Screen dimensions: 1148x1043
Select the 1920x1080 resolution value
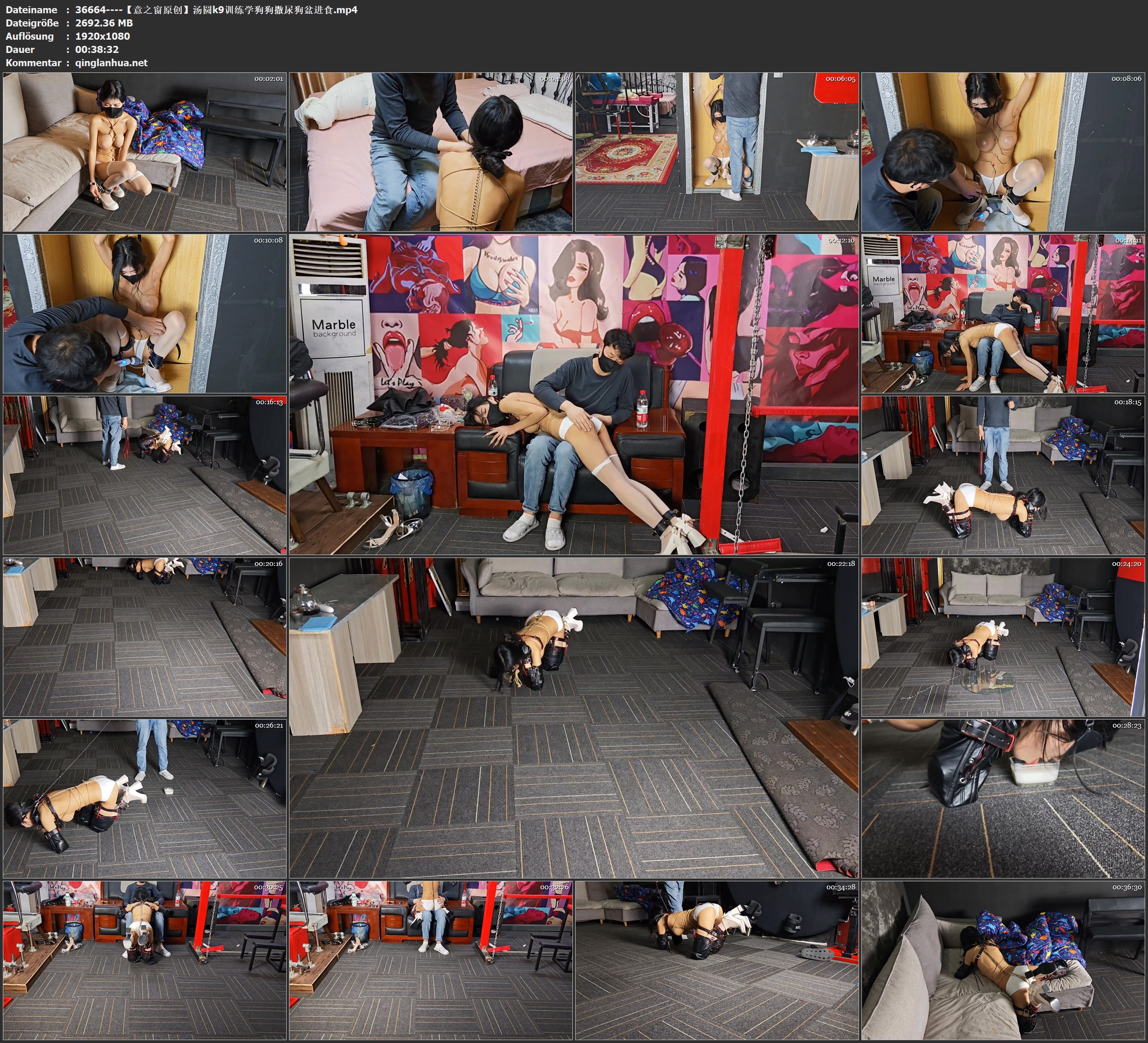click(x=103, y=36)
